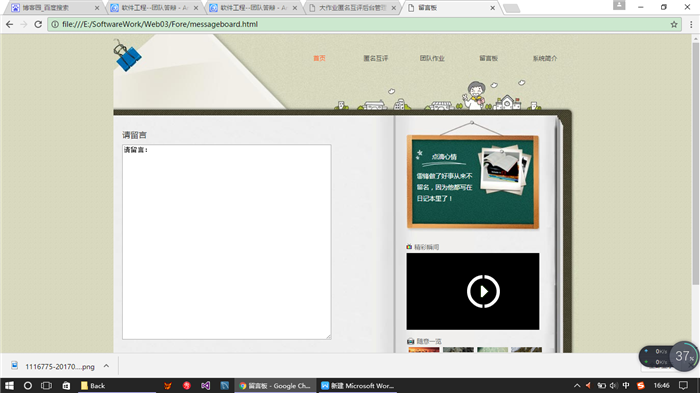Switch to 新建 Microsoft Word taskbar item
Screen dimensions: 700x393
pyautogui.click(x=358, y=385)
